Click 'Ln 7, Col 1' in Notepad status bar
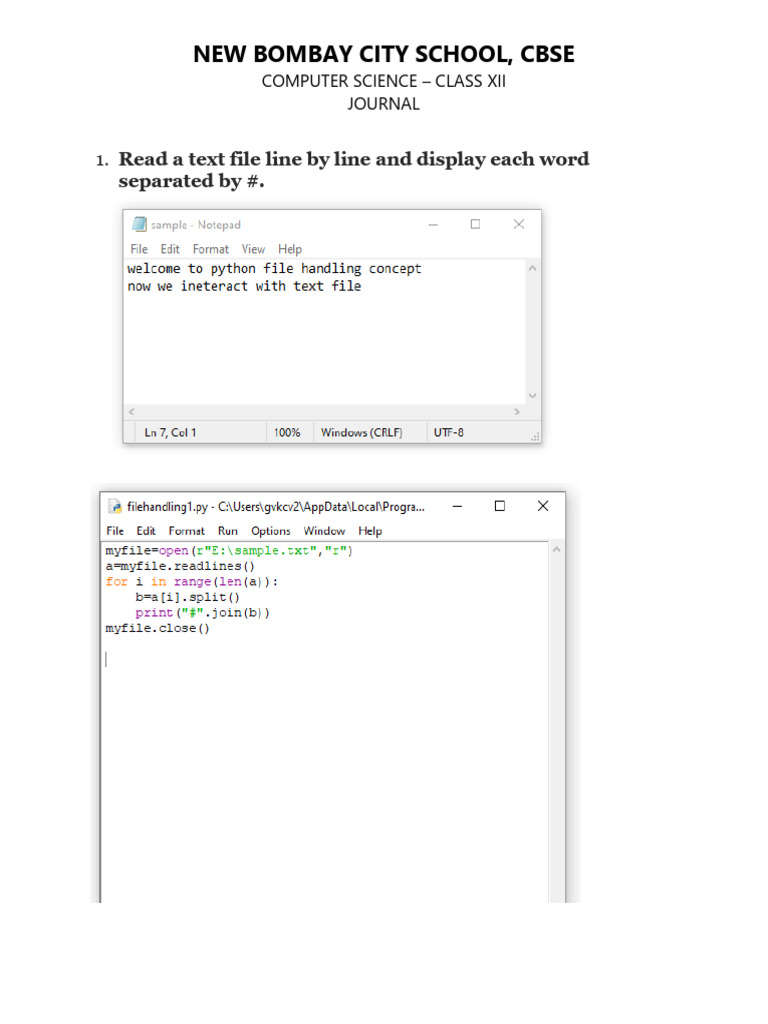This screenshot has width=768, height=1024. pyautogui.click(x=170, y=432)
